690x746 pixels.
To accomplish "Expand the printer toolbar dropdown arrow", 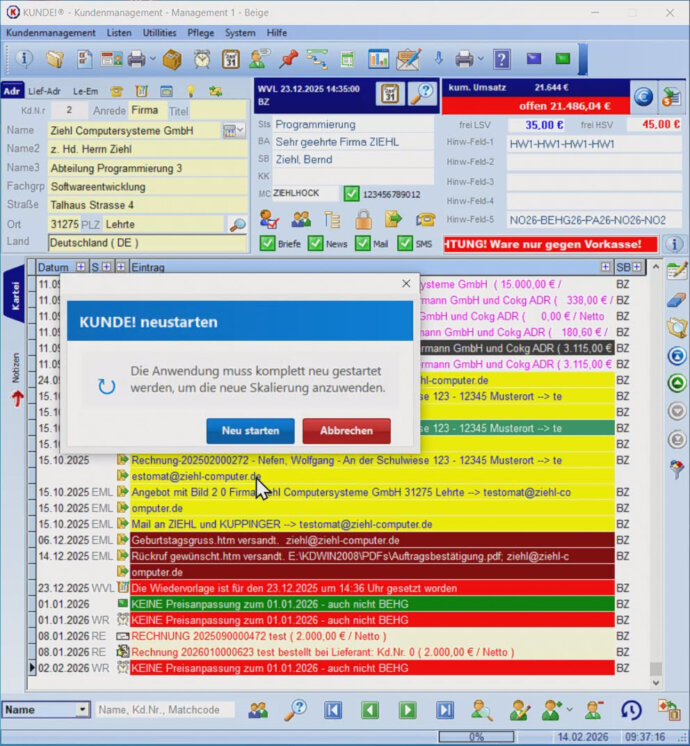I will 152,59.
